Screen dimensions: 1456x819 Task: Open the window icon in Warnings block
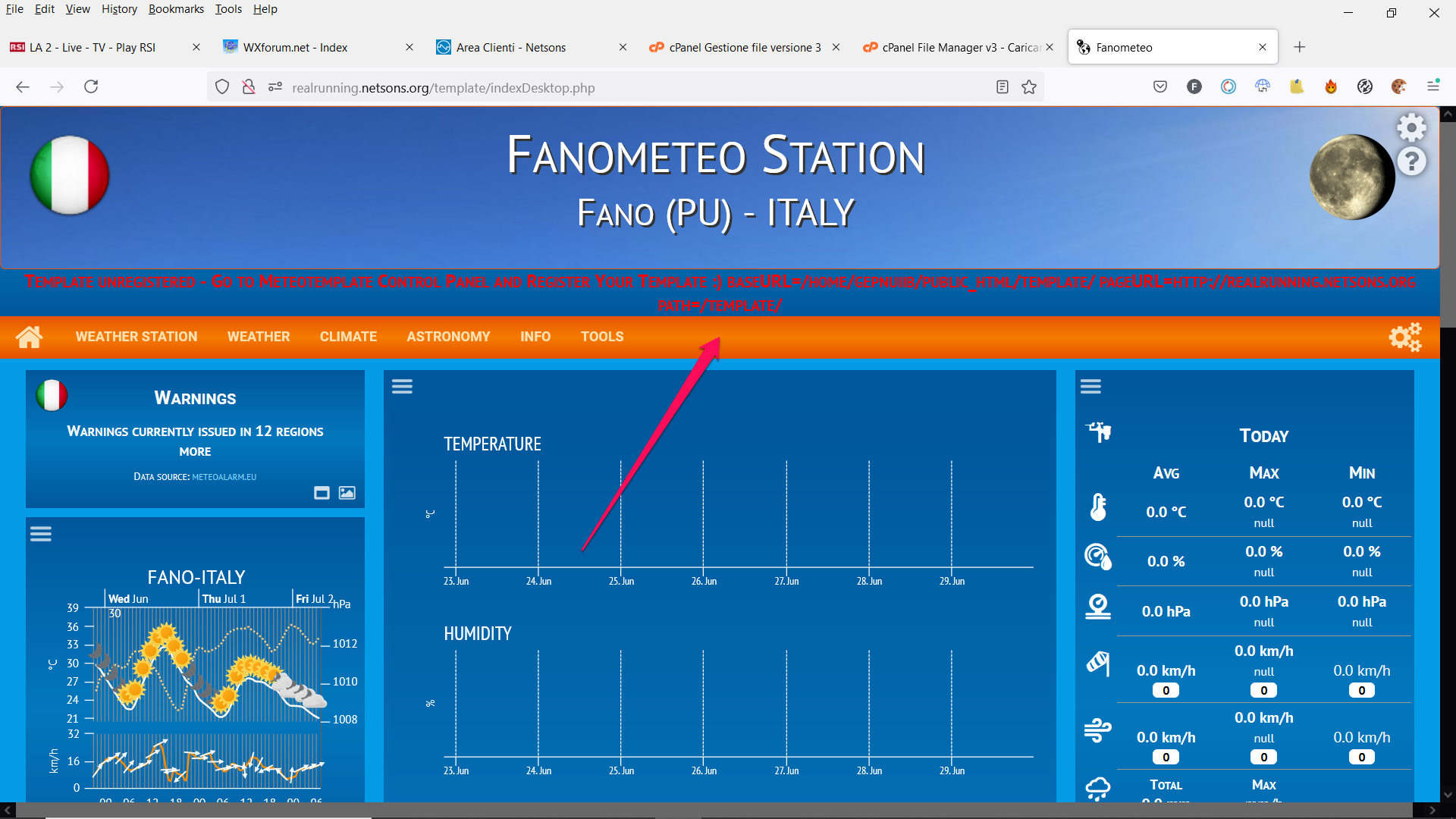click(x=322, y=493)
